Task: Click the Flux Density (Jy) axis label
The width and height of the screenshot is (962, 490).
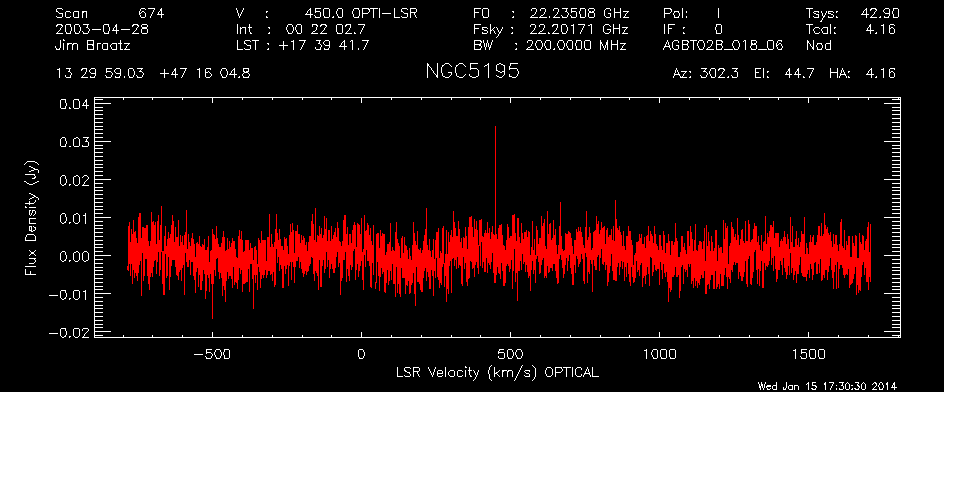Action: click(x=31, y=218)
